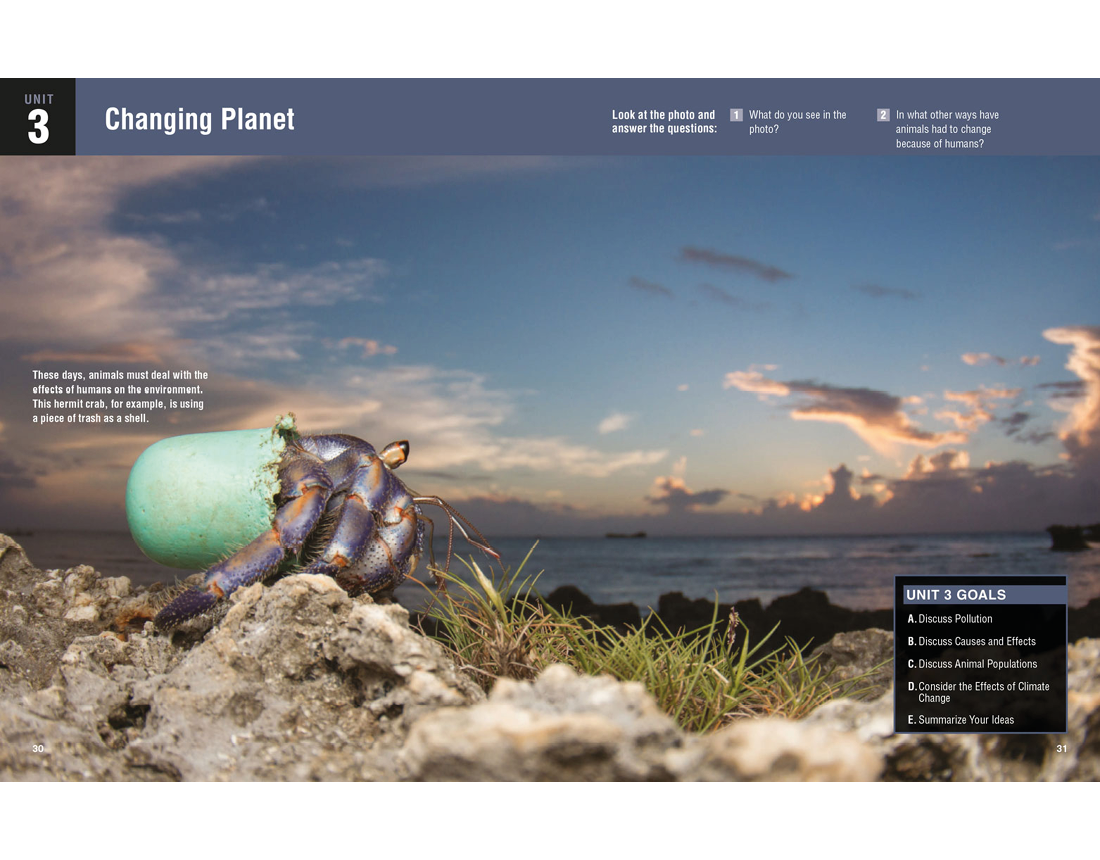Click the distant ship on the horizon

625,535
